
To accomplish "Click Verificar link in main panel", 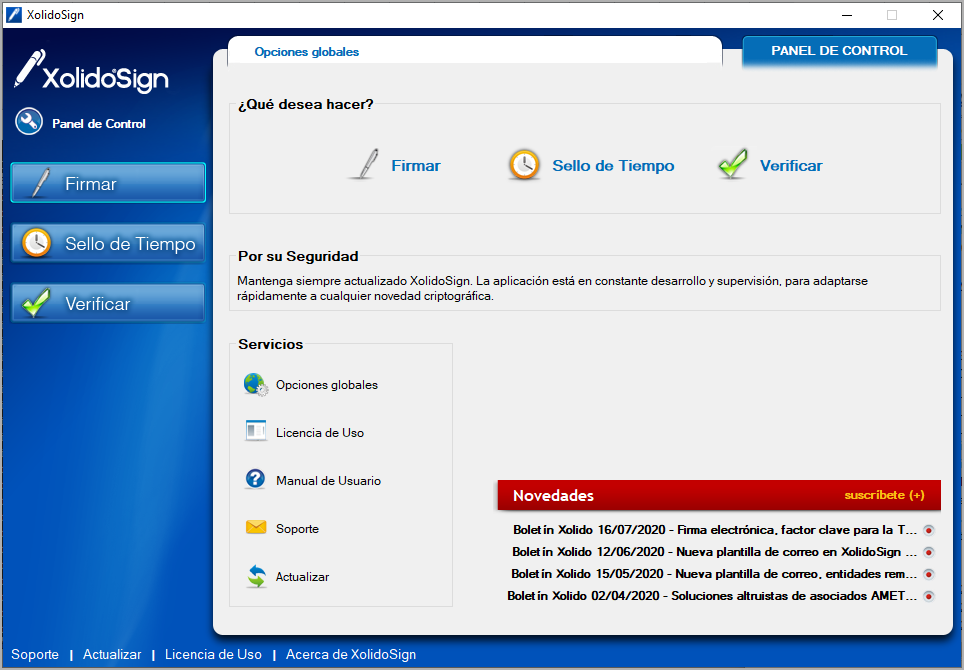I will (791, 166).
